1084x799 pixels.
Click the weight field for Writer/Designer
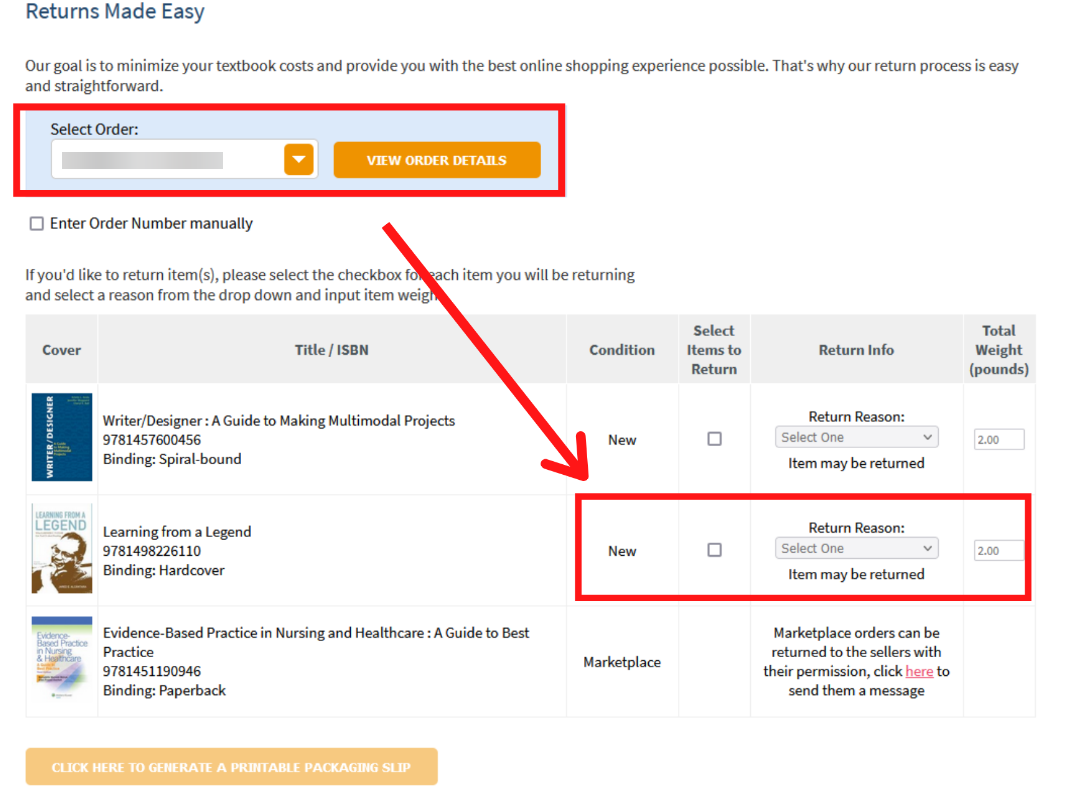[x=999, y=439]
